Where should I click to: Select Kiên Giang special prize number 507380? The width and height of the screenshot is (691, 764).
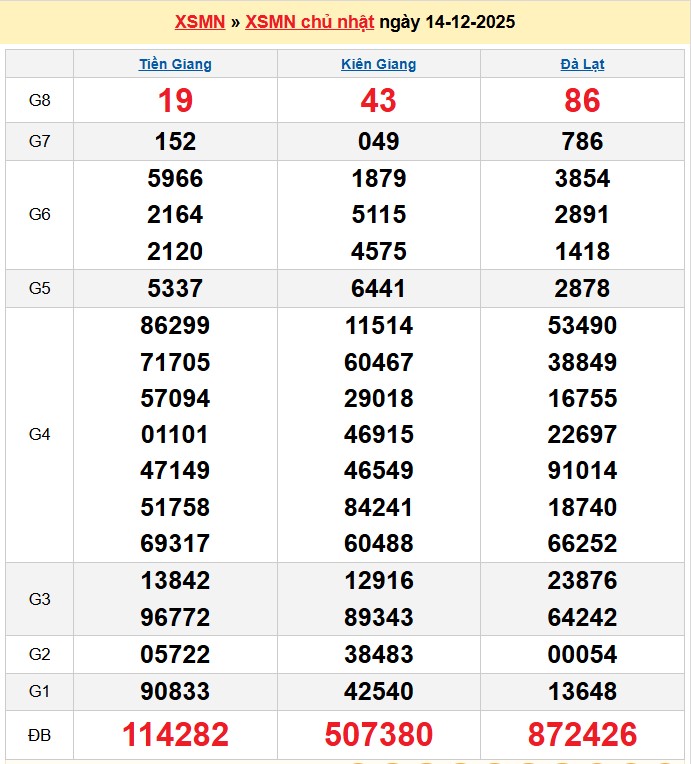point(378,735)
